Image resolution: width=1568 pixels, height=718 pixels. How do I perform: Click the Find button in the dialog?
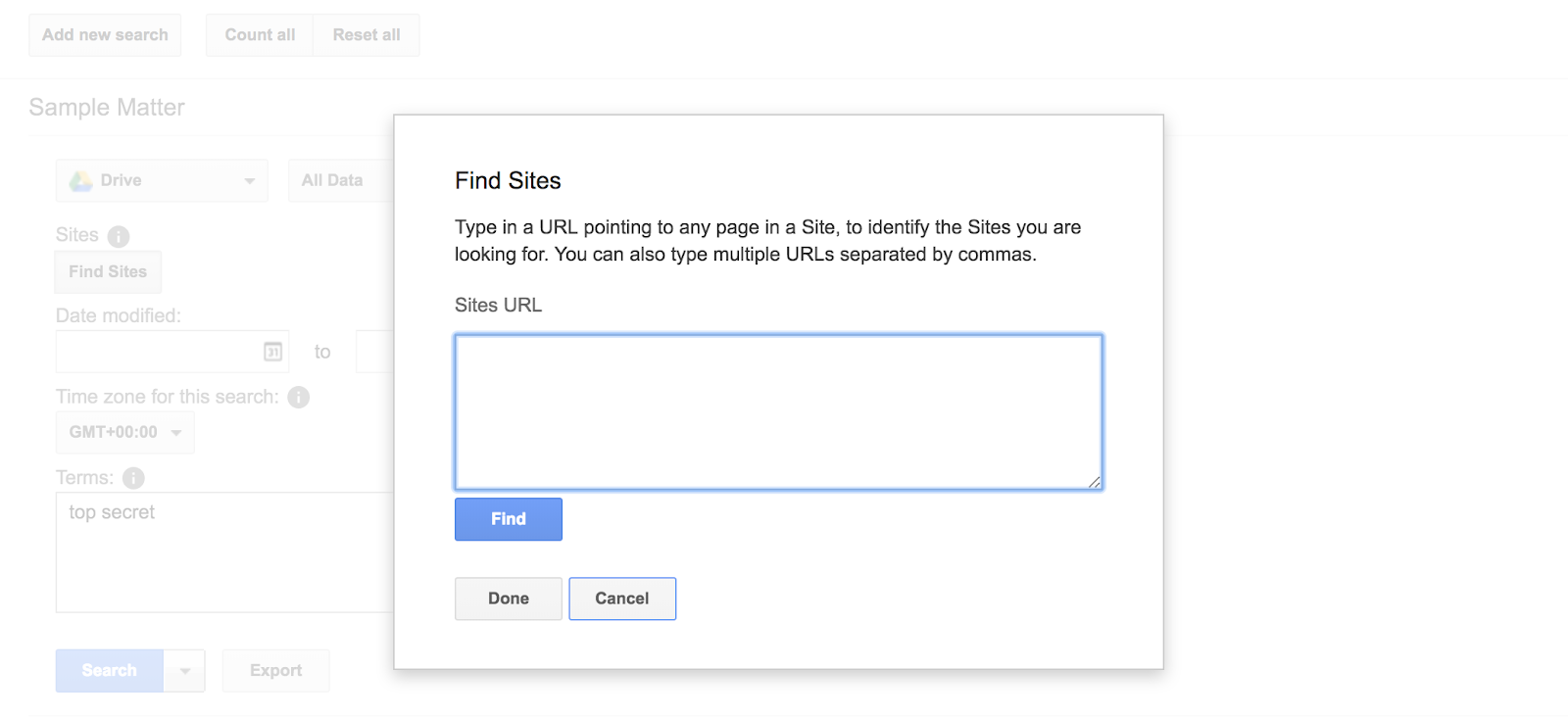(508, 518)
